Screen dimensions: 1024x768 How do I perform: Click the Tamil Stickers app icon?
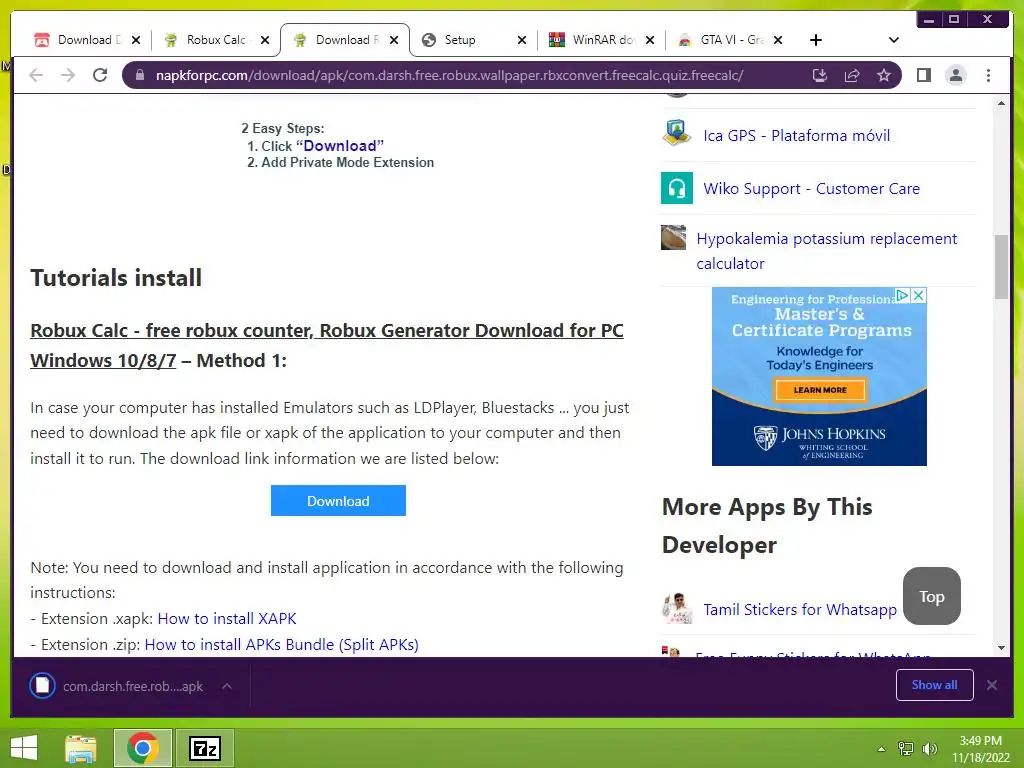point(677,608)
